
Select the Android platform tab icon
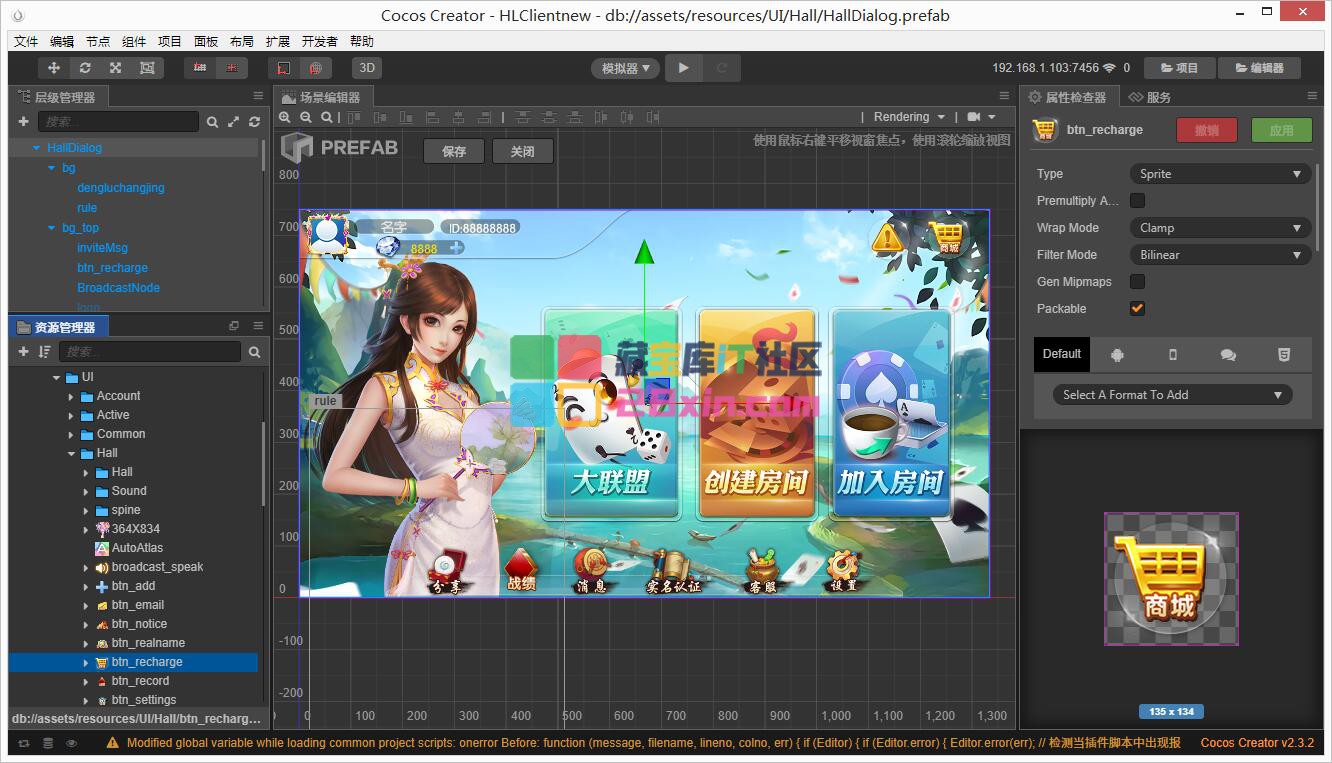tap(1117, 355)
